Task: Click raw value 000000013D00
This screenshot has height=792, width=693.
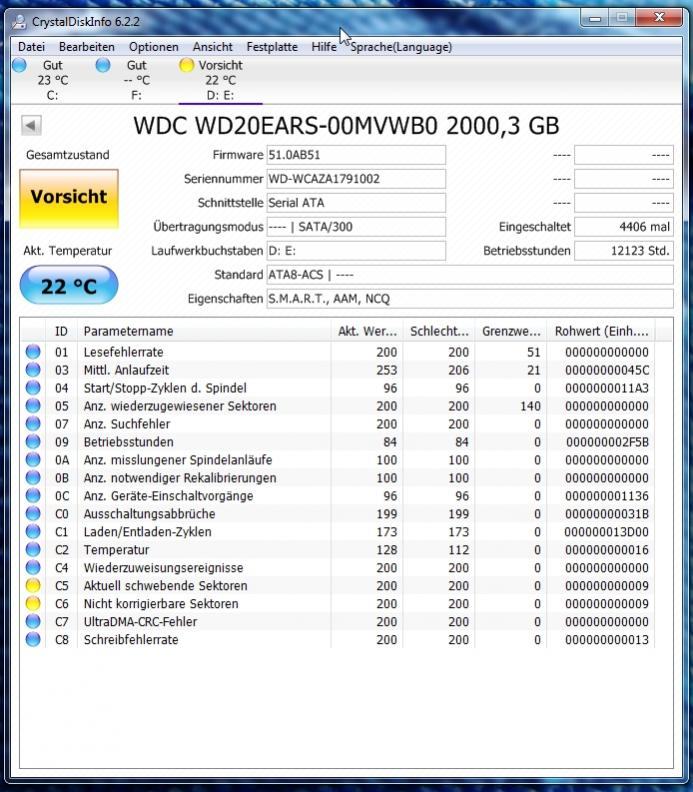Action: pos(607,532)
